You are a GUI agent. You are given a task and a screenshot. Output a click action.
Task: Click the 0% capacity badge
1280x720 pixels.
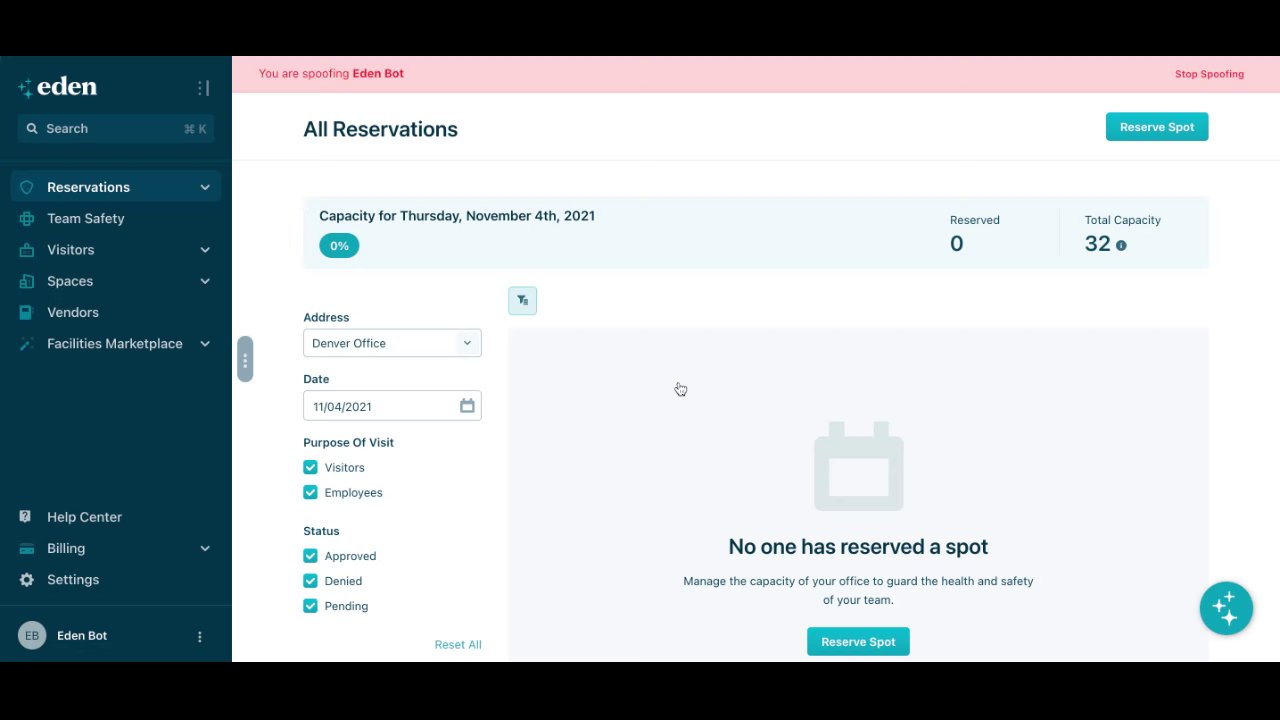point(339,246)
